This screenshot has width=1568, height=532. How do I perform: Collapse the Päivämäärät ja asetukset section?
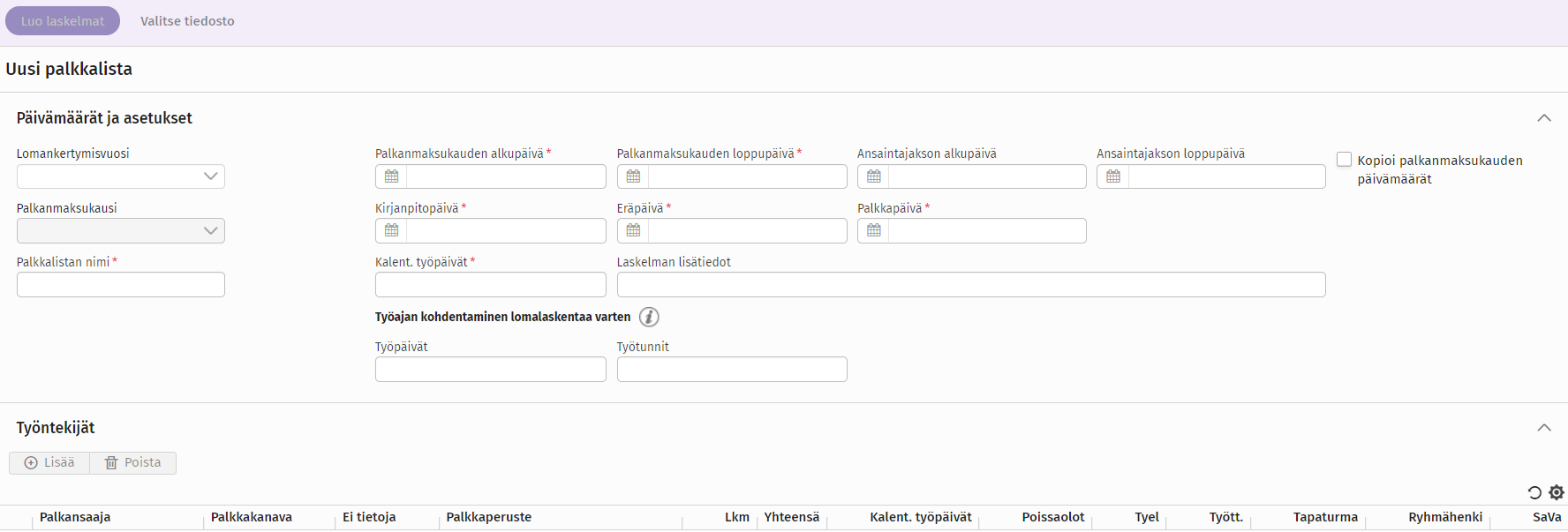(1544, 118)
